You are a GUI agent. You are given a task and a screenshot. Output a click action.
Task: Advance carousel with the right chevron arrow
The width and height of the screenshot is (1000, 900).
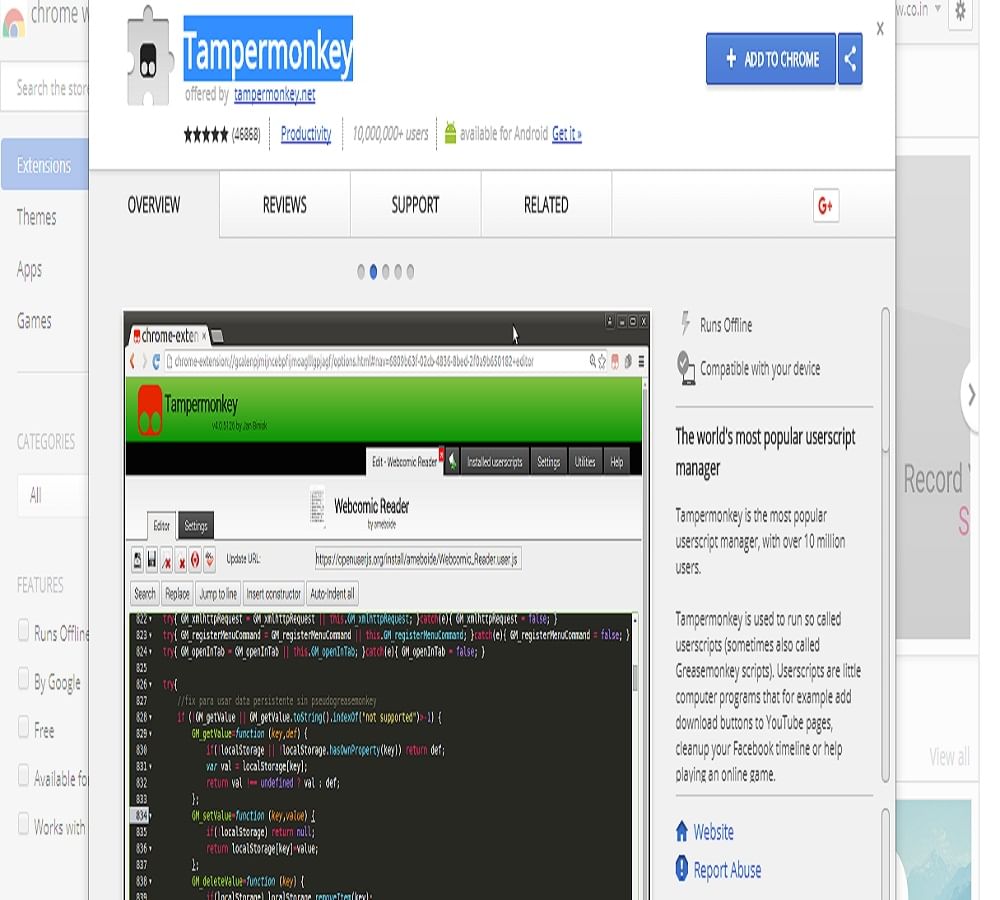pyautogui.click(x=971, y=394)
